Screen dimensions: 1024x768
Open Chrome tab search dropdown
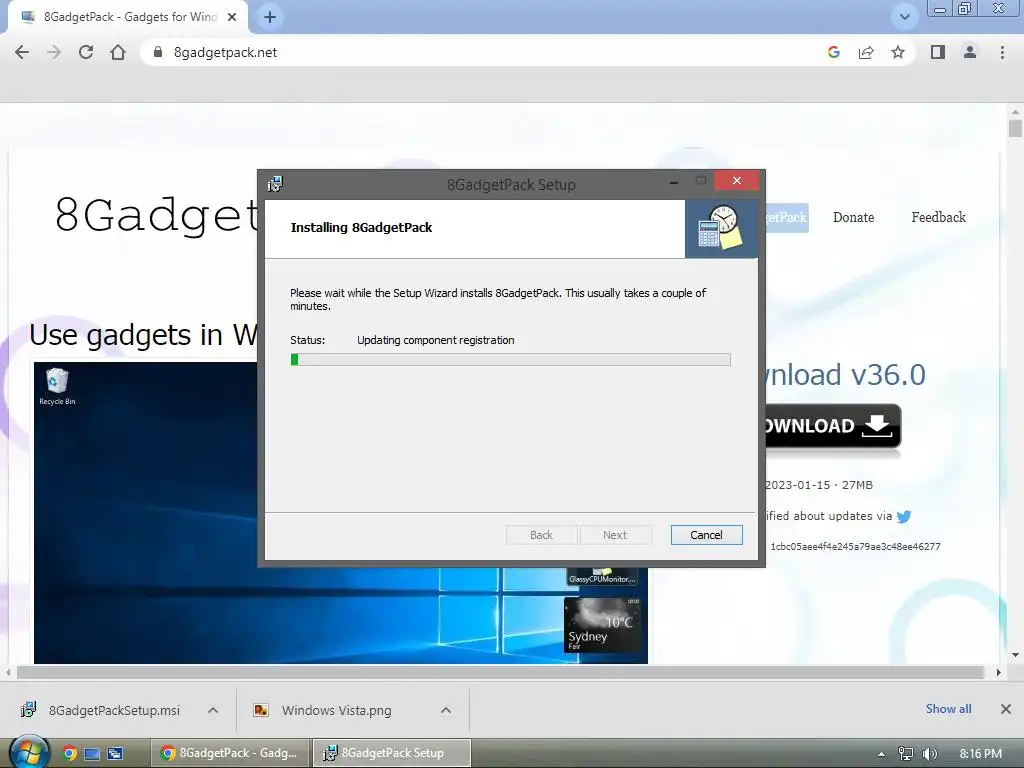(x=904, y=17)
